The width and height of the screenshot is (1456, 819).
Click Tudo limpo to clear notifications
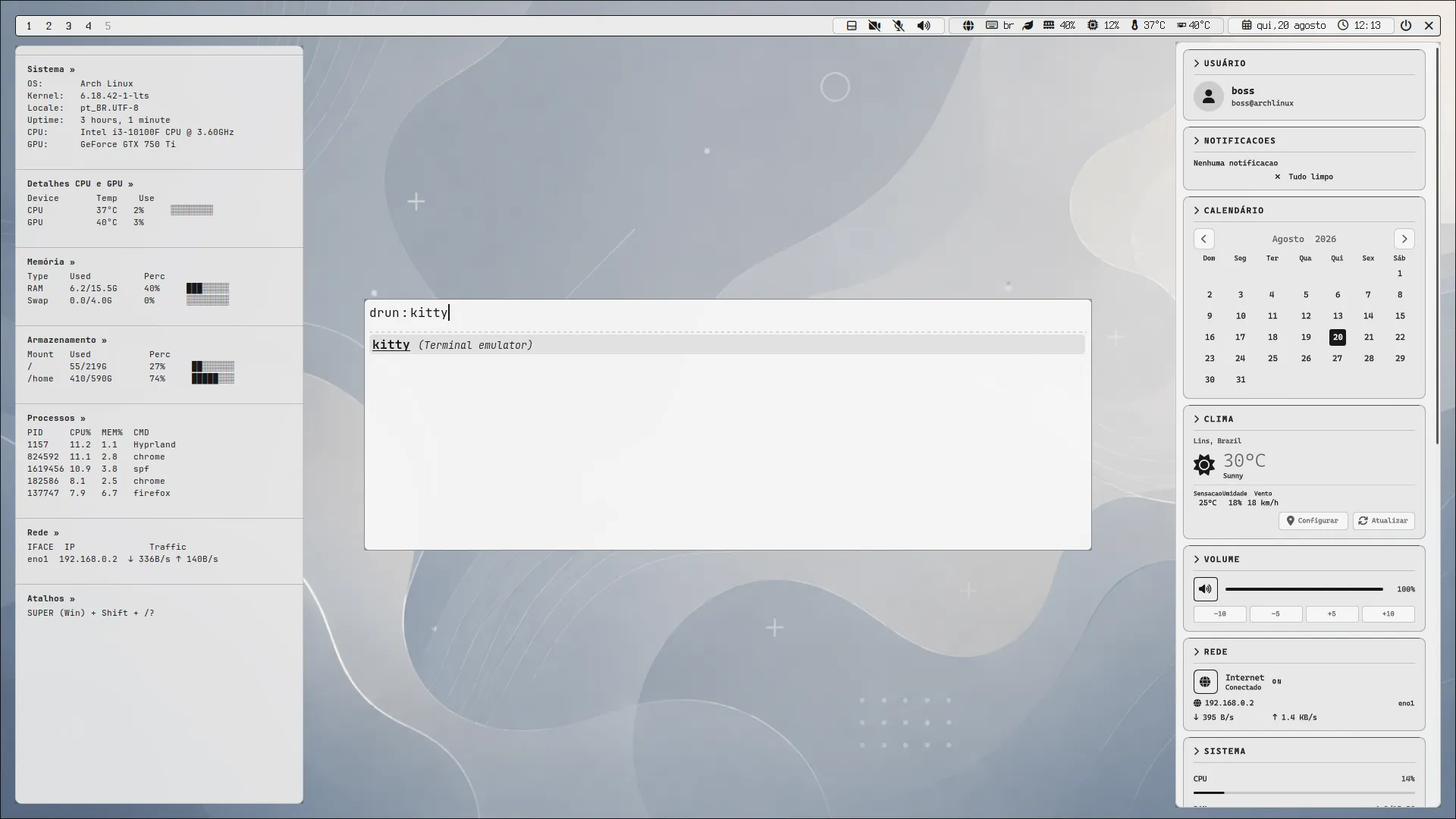(1304, 177)
